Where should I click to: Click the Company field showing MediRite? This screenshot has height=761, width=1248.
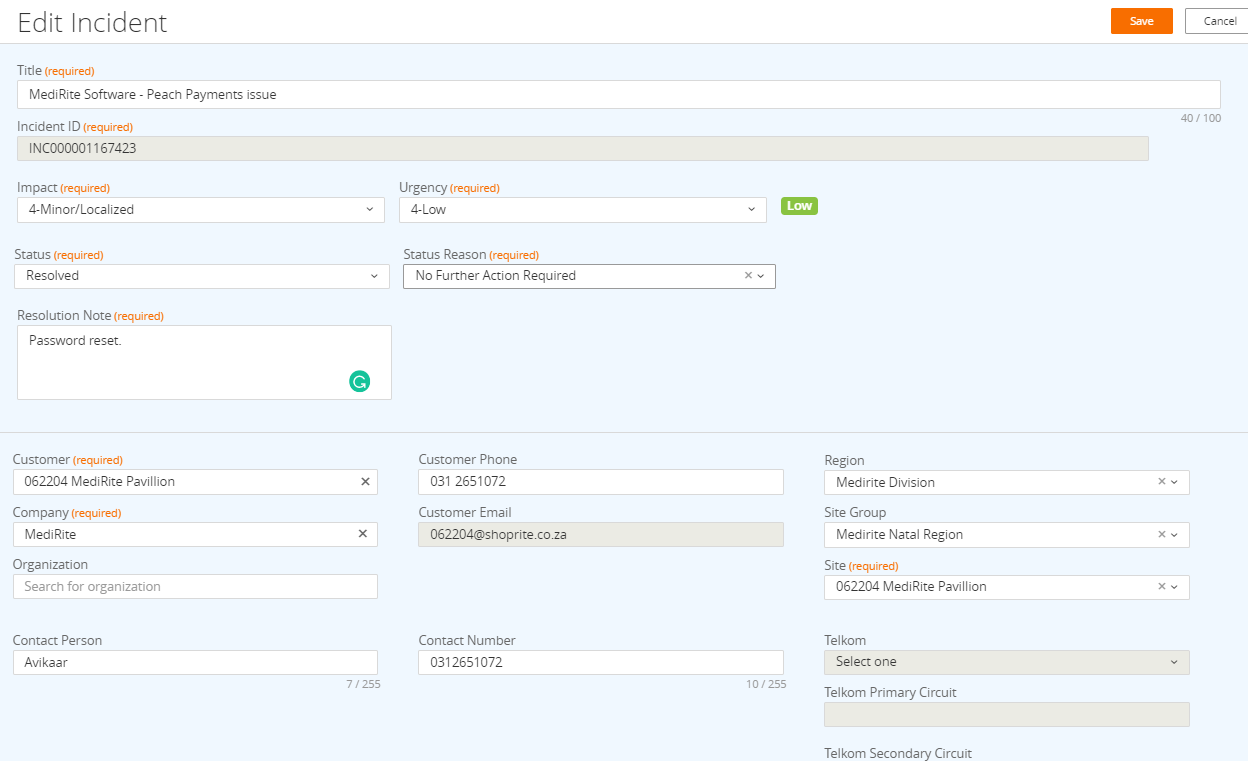pyautogui.click(x=195, y=534)
